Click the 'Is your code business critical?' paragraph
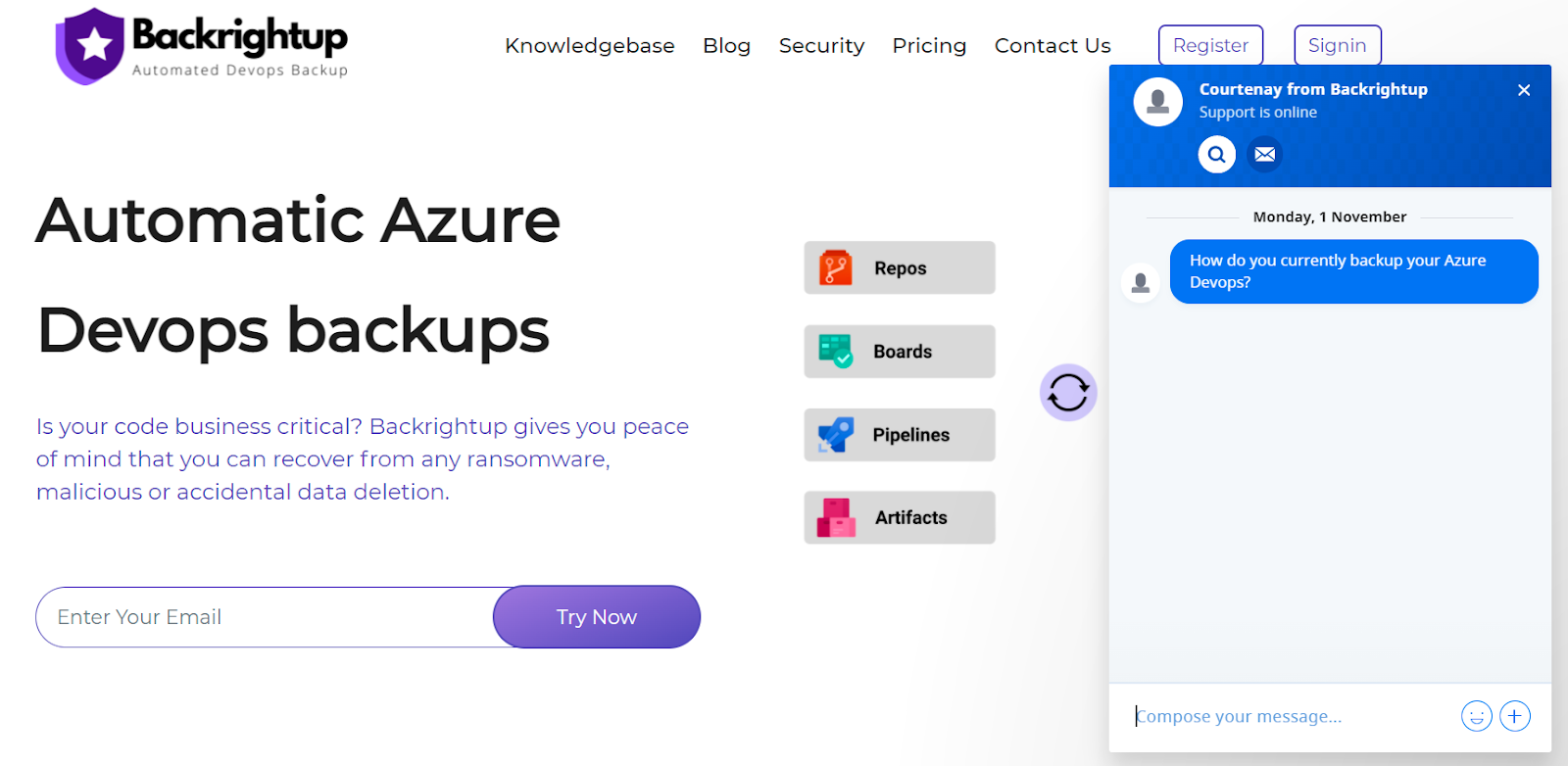1568x766 pixels. (x=363, y=459)
